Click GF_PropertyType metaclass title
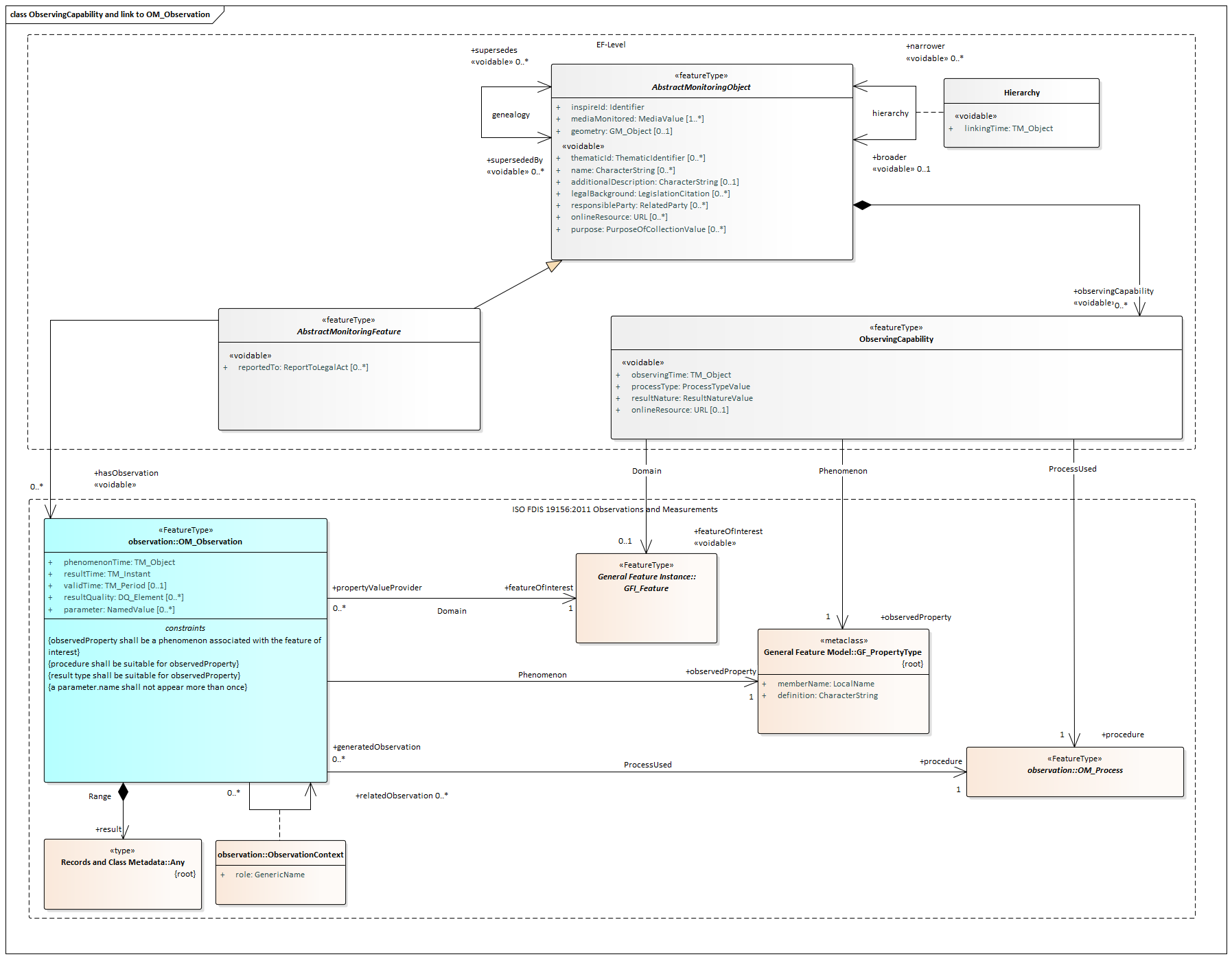 (x=842, y=652)
